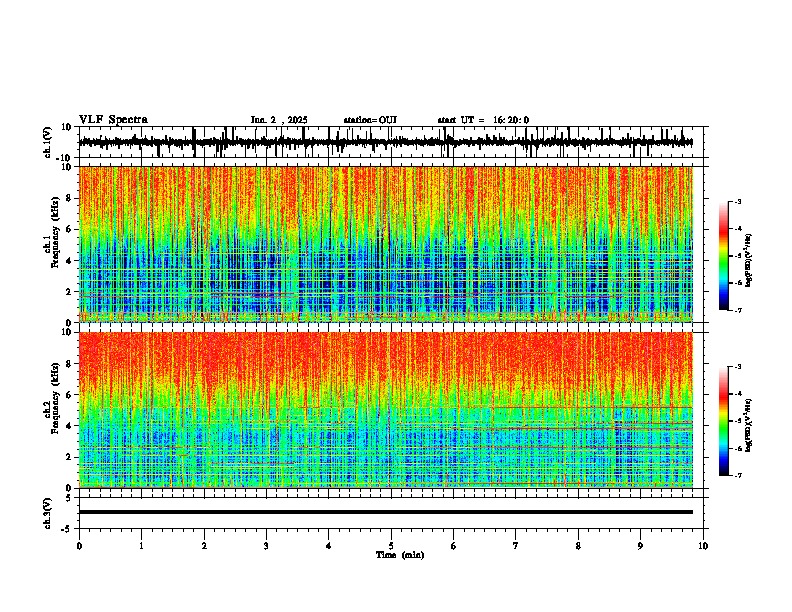
Task: Click time axis tick label "9"
Action: click(640, 546)
